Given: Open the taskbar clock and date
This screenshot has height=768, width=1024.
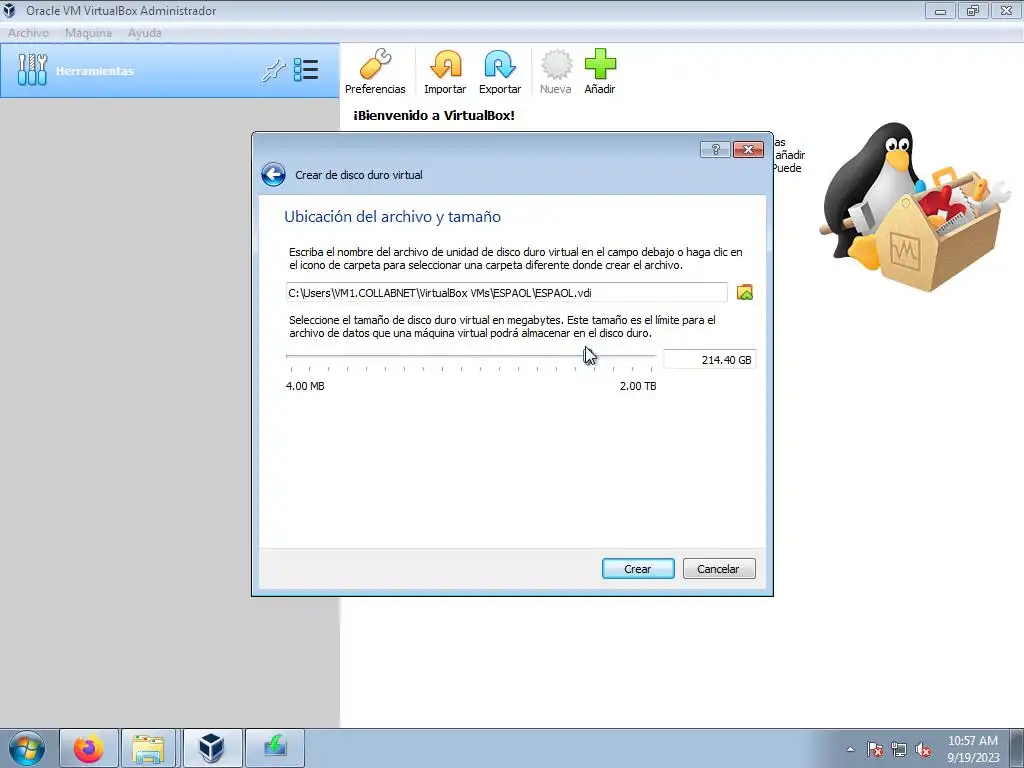Looking at the screenshot, I should [973, 749].
